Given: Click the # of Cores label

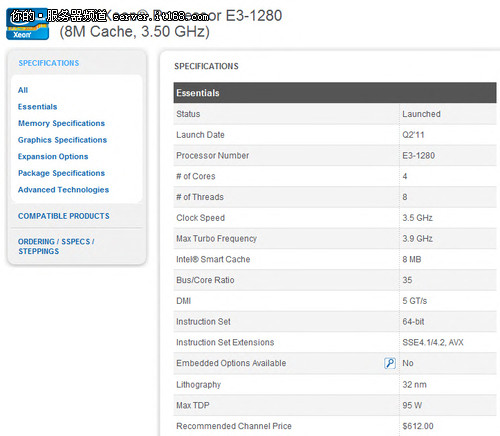Looking at the screenshot, I should 196,176.
